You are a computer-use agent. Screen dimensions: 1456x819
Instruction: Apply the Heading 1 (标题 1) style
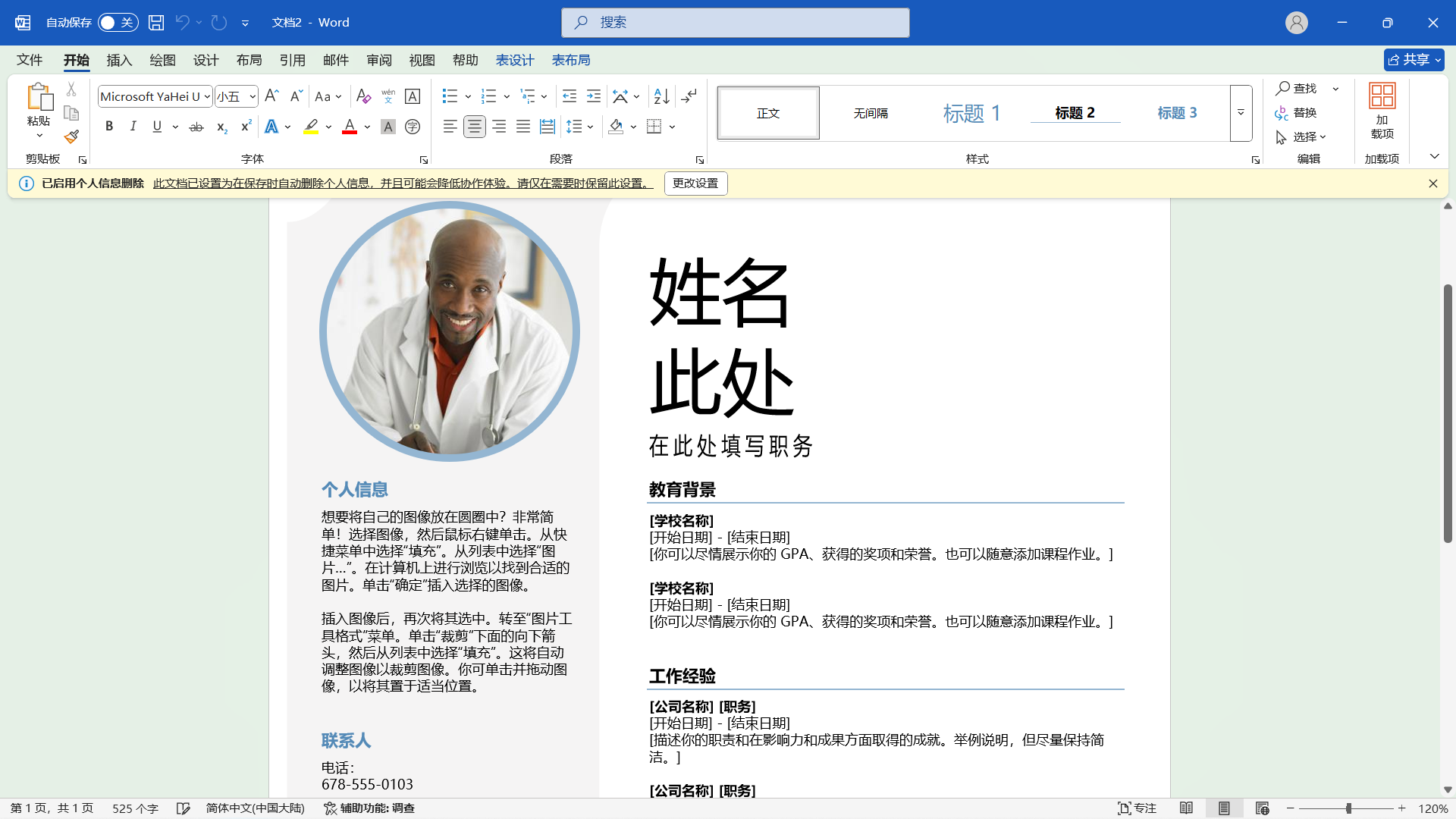[x=971, y=113]
